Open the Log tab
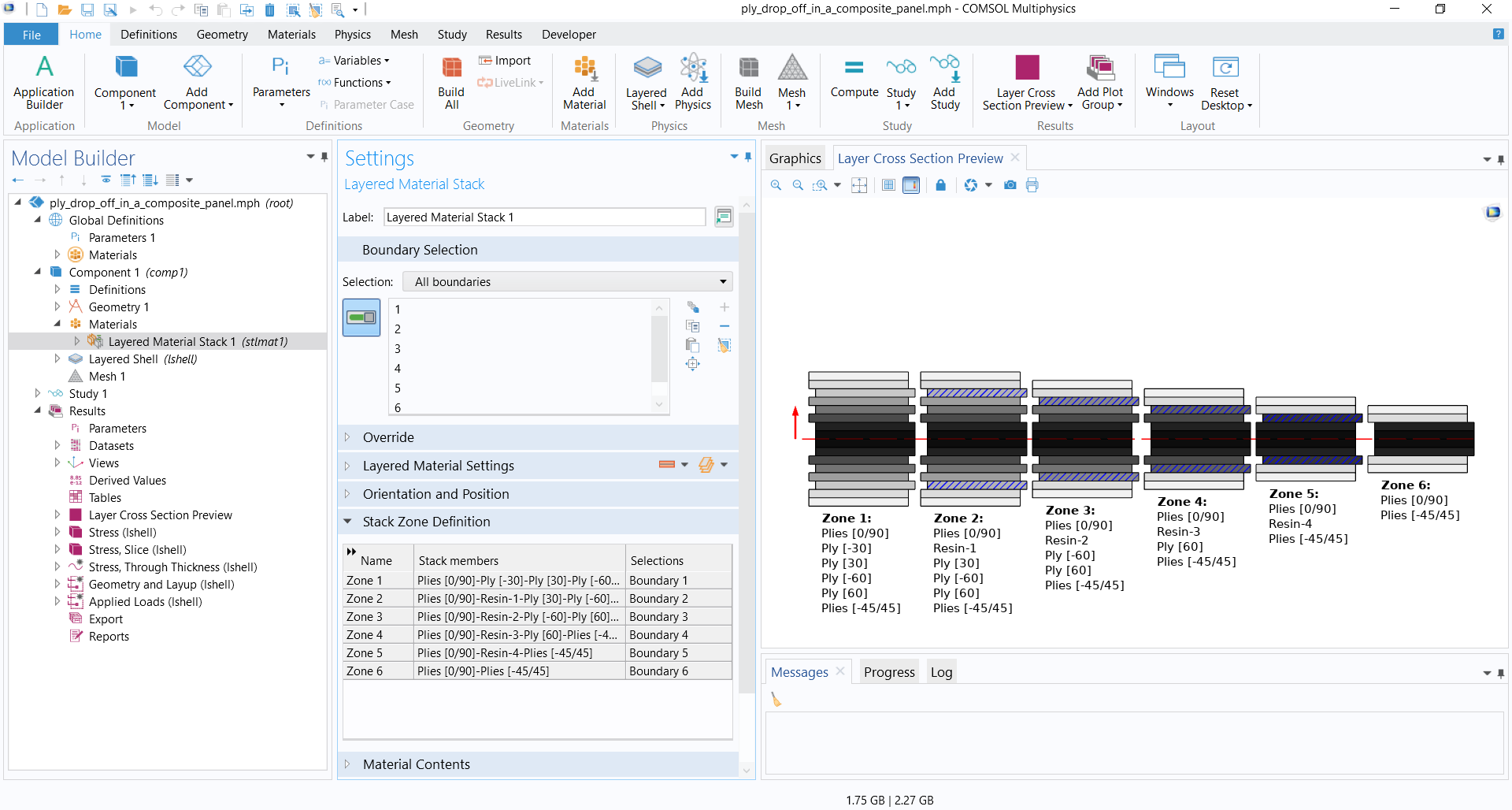The height and width of the screenshot is (810, 1512). tap(941, 672)
